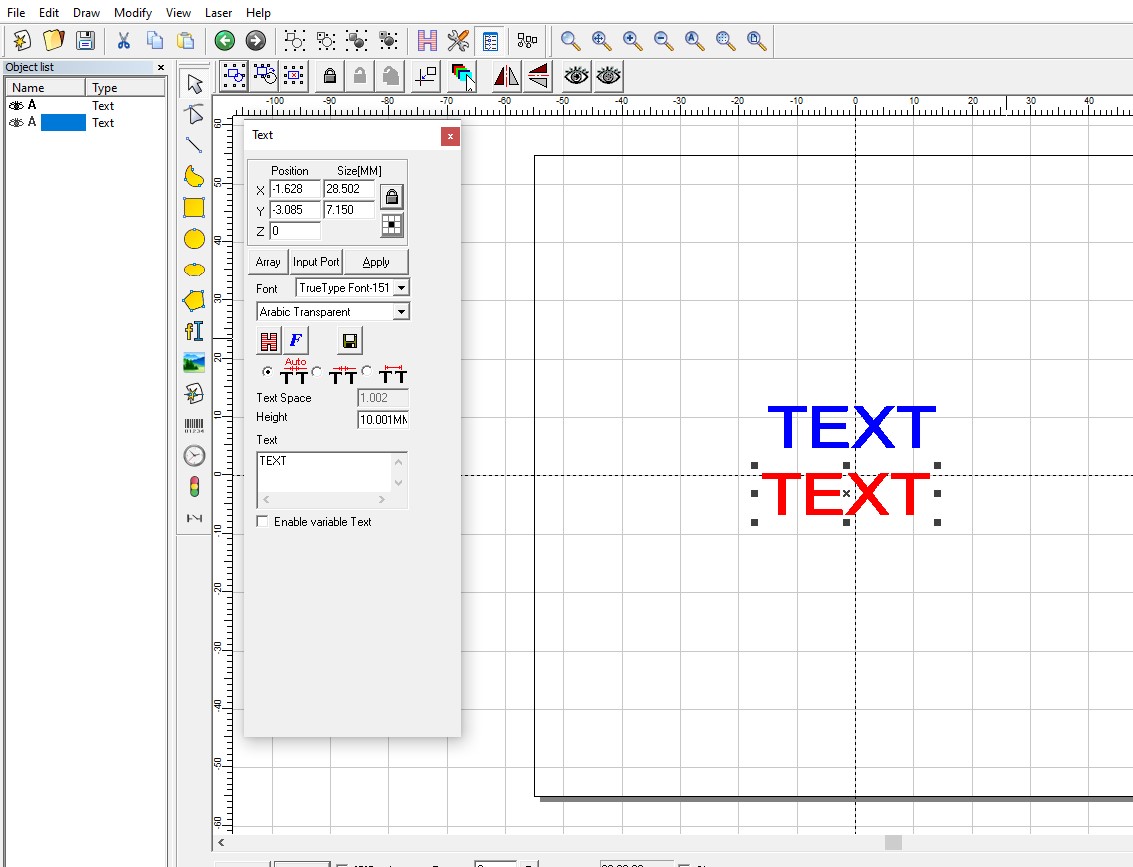
Task: Toggle visibility of highlighted Text object
Action: pos(16,123)
